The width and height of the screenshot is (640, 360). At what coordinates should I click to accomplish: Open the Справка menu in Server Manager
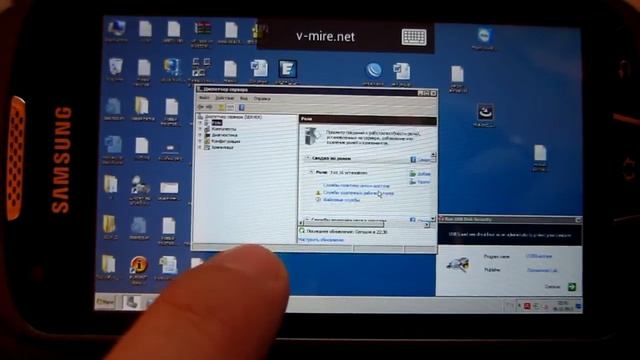tap(262, 98)
